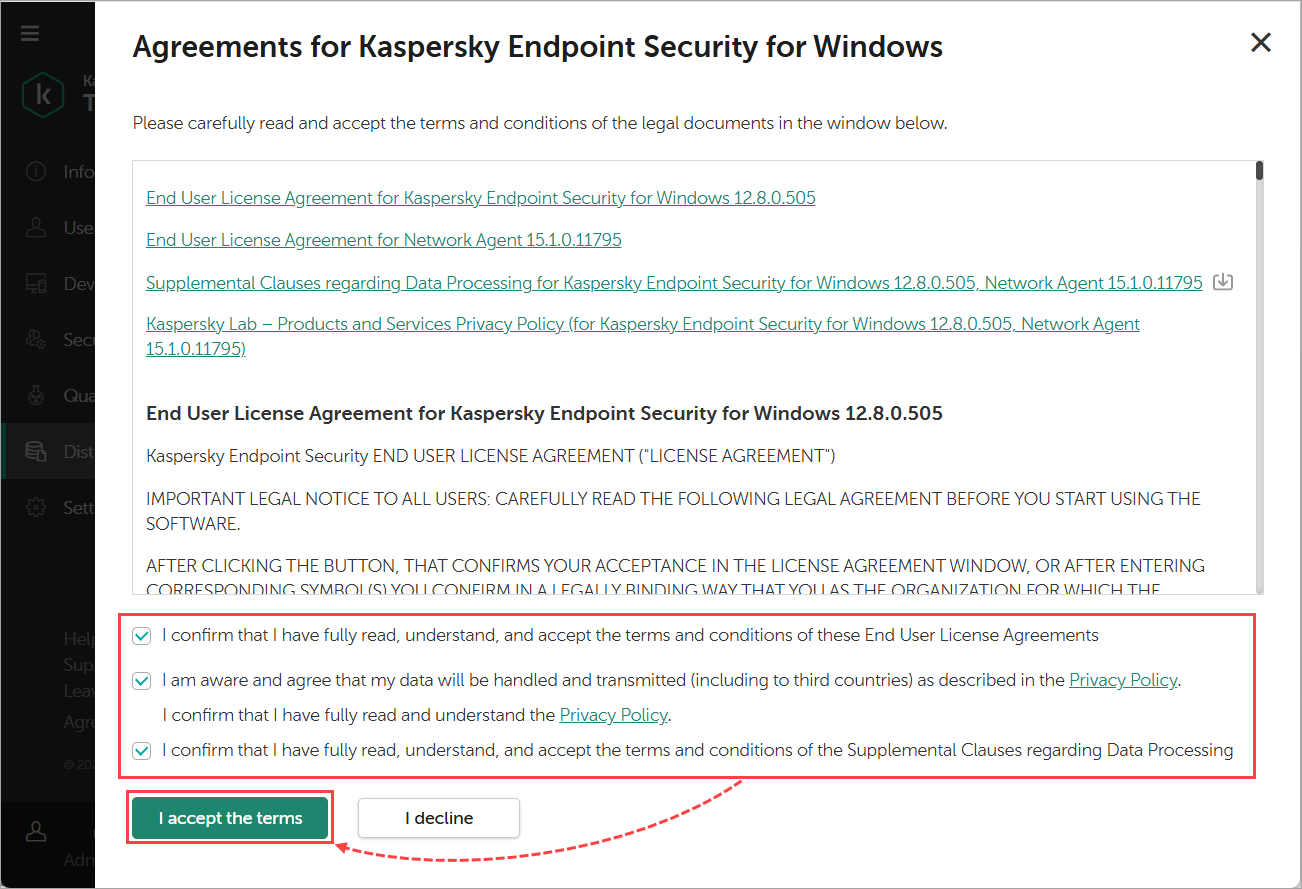1302x889 pixels.
Task: Open the Settings gear icon in sidebar
Action: click(36, 508)
